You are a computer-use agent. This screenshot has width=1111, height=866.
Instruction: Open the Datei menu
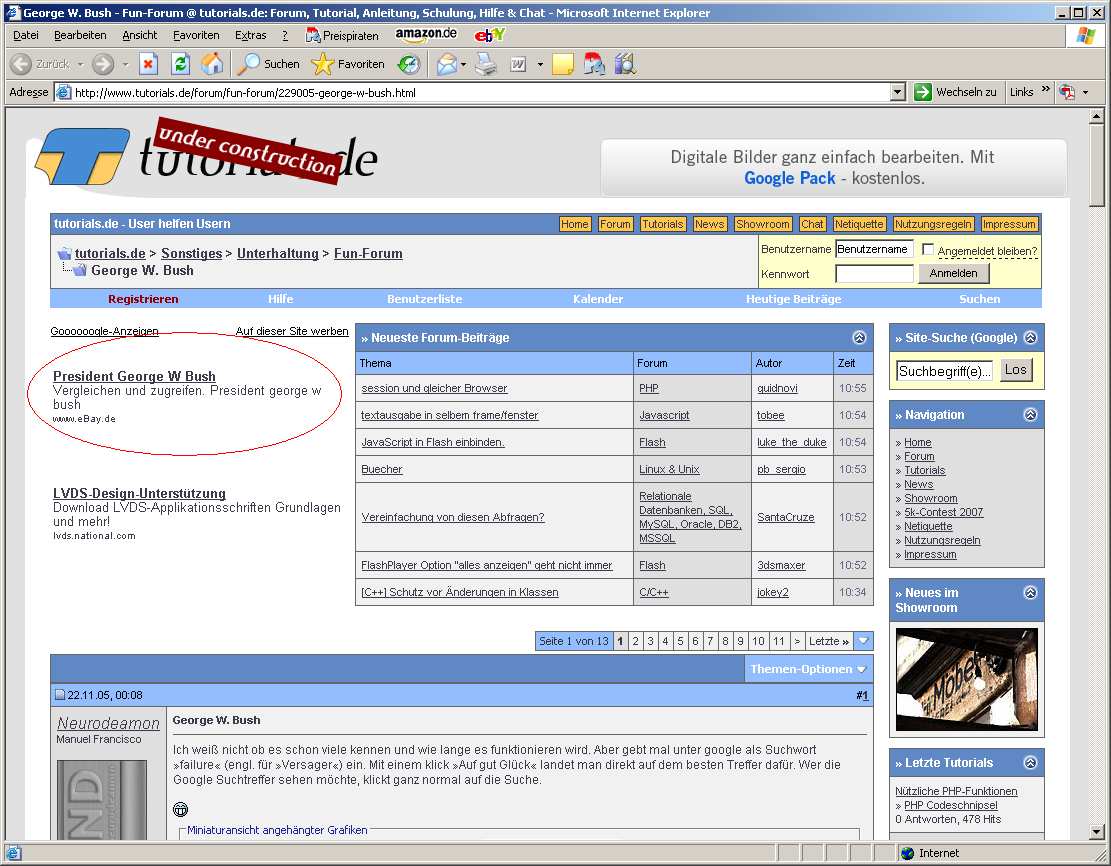point(26,35)
